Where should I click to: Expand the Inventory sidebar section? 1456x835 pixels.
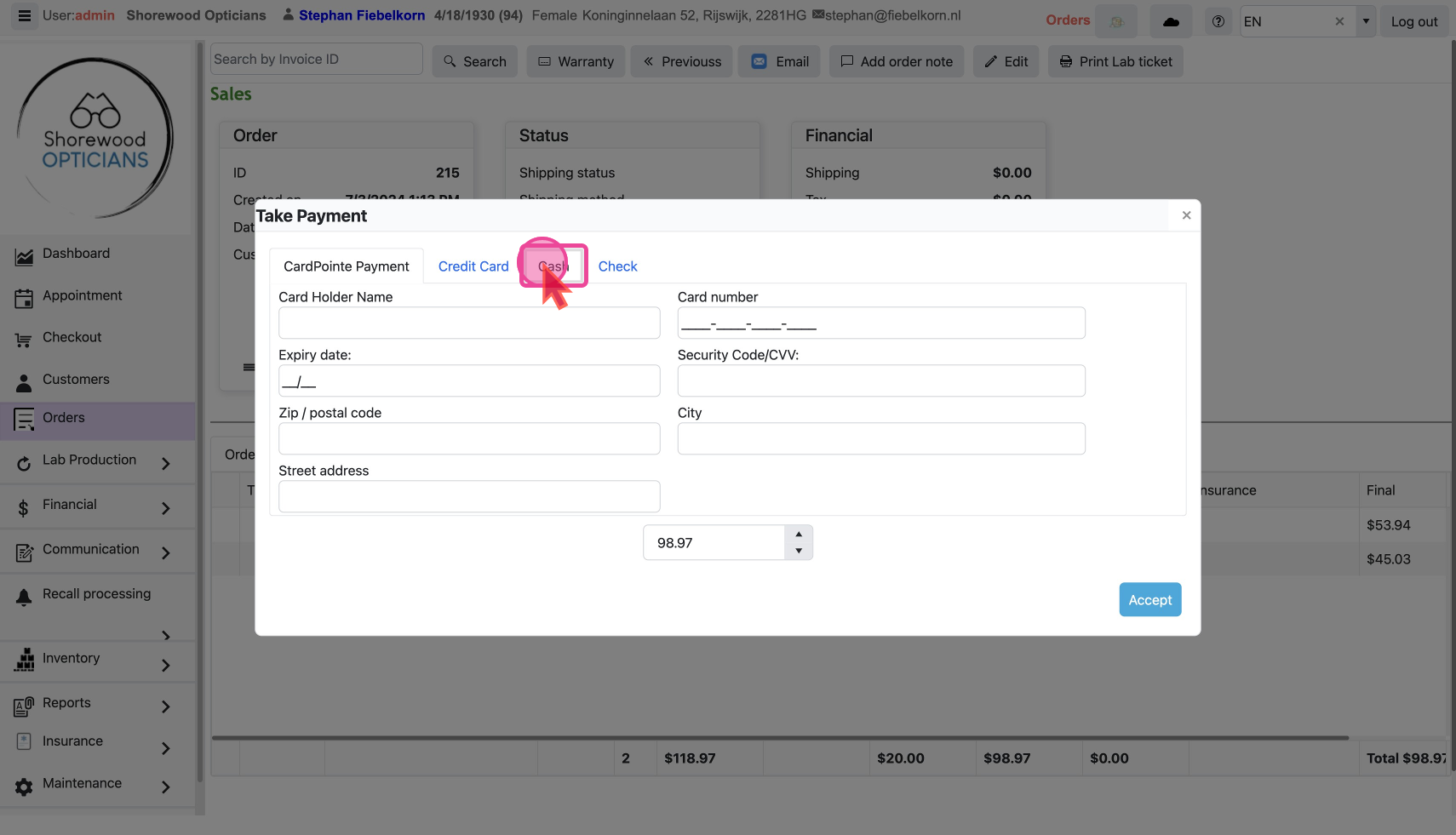(166, 665)
